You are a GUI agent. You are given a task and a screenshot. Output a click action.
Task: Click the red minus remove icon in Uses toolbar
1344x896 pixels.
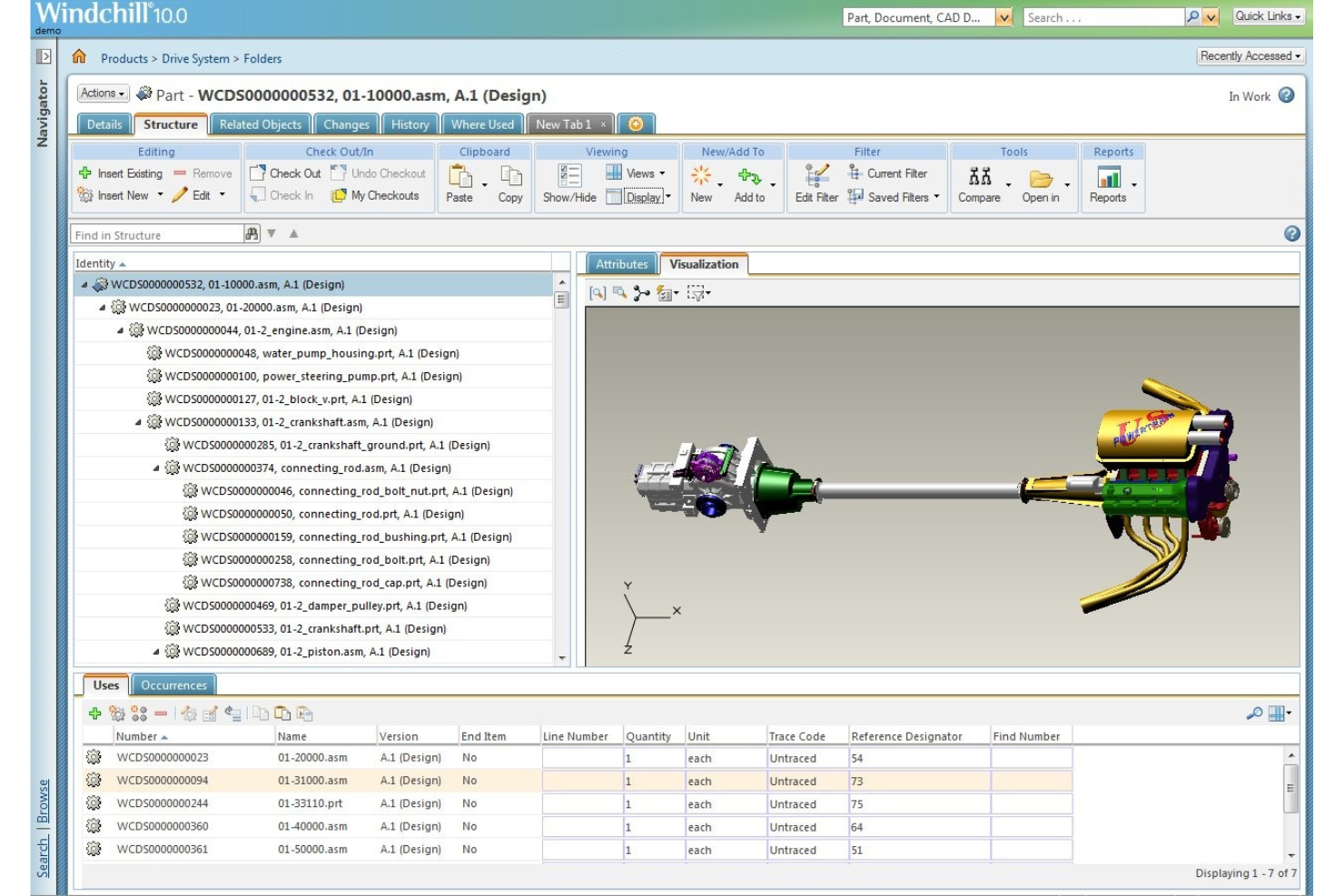pos(161,714)
